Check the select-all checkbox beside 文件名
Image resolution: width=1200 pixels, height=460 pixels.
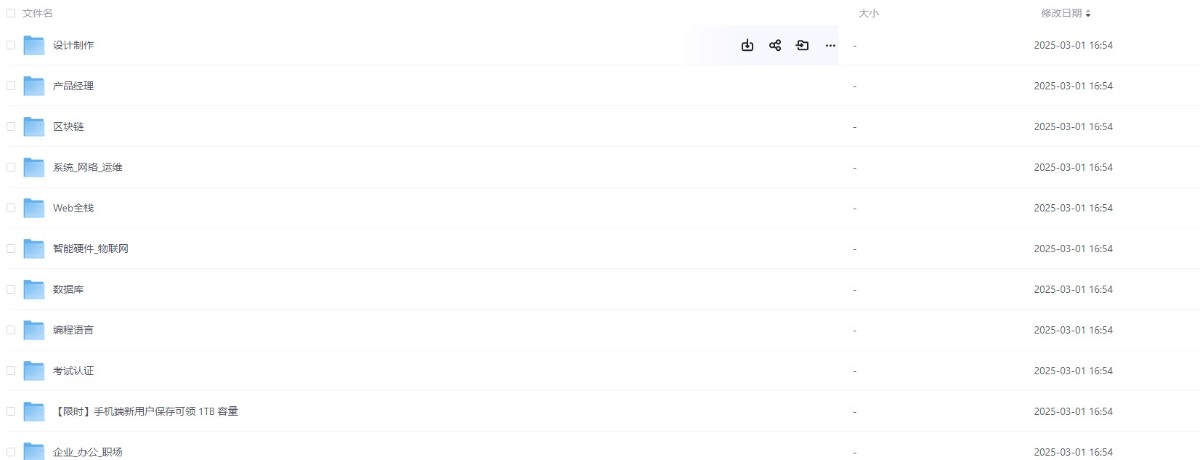(x=11, y=13)
